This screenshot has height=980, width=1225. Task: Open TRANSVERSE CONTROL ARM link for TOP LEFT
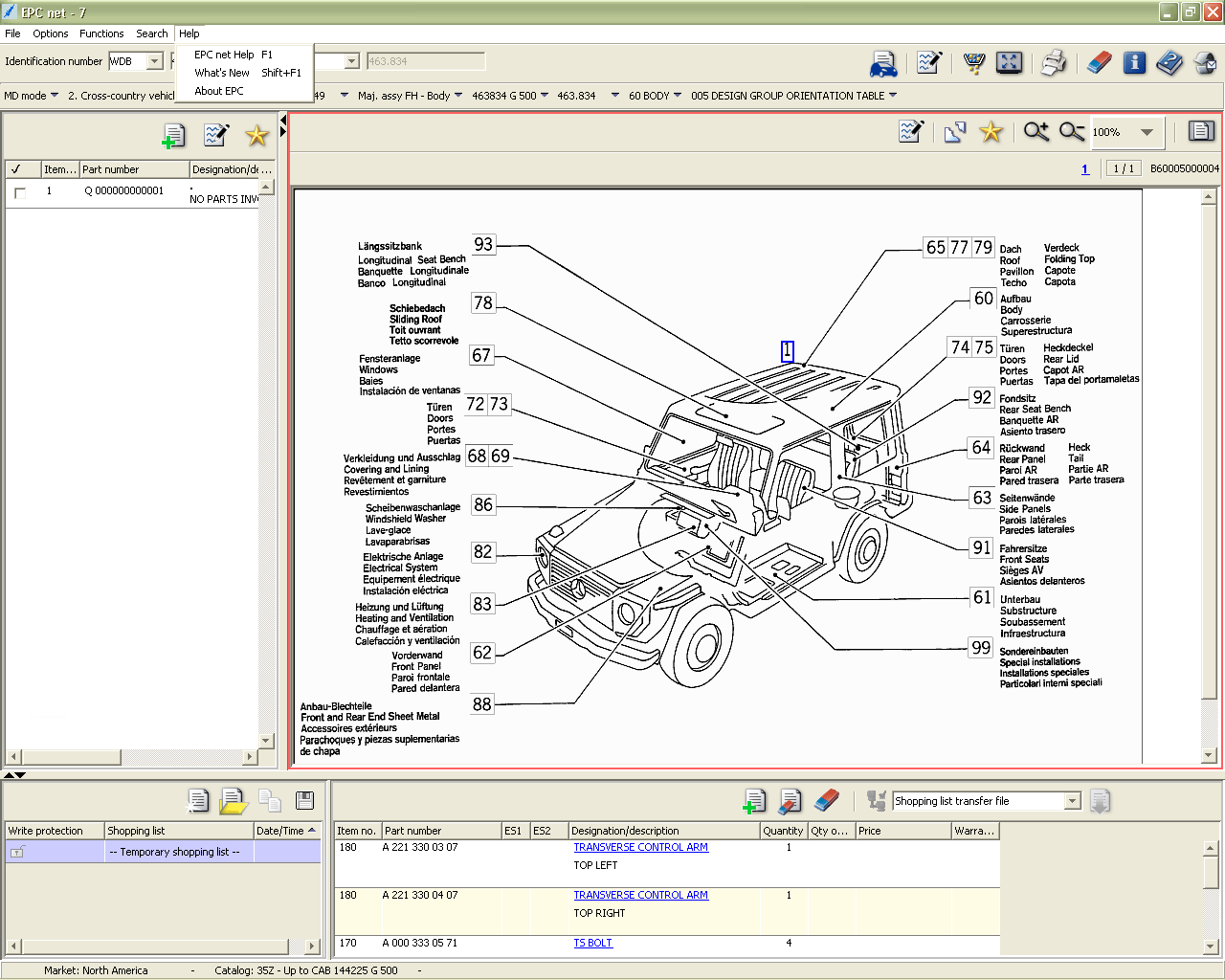[x=640, y=847]
